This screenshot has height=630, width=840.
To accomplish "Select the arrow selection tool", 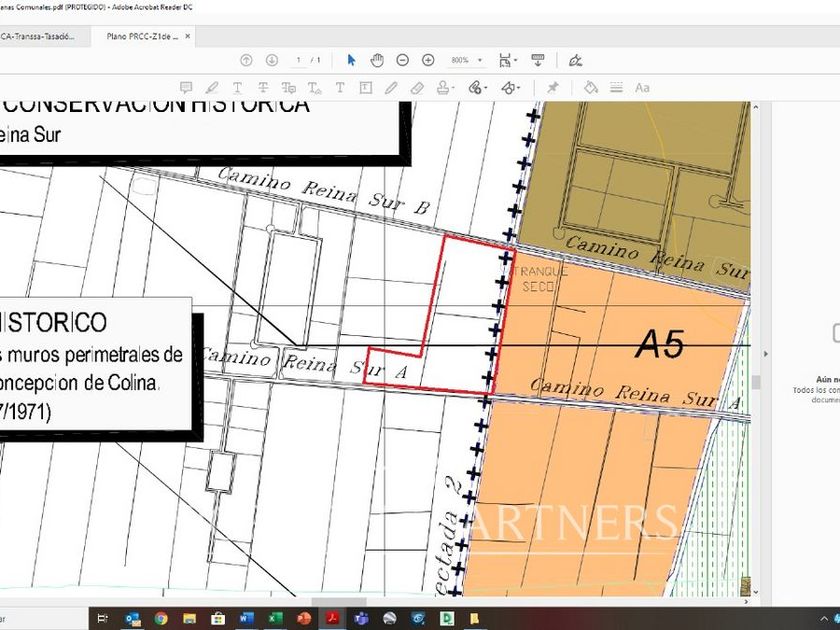I will click(x=351, y=60).
